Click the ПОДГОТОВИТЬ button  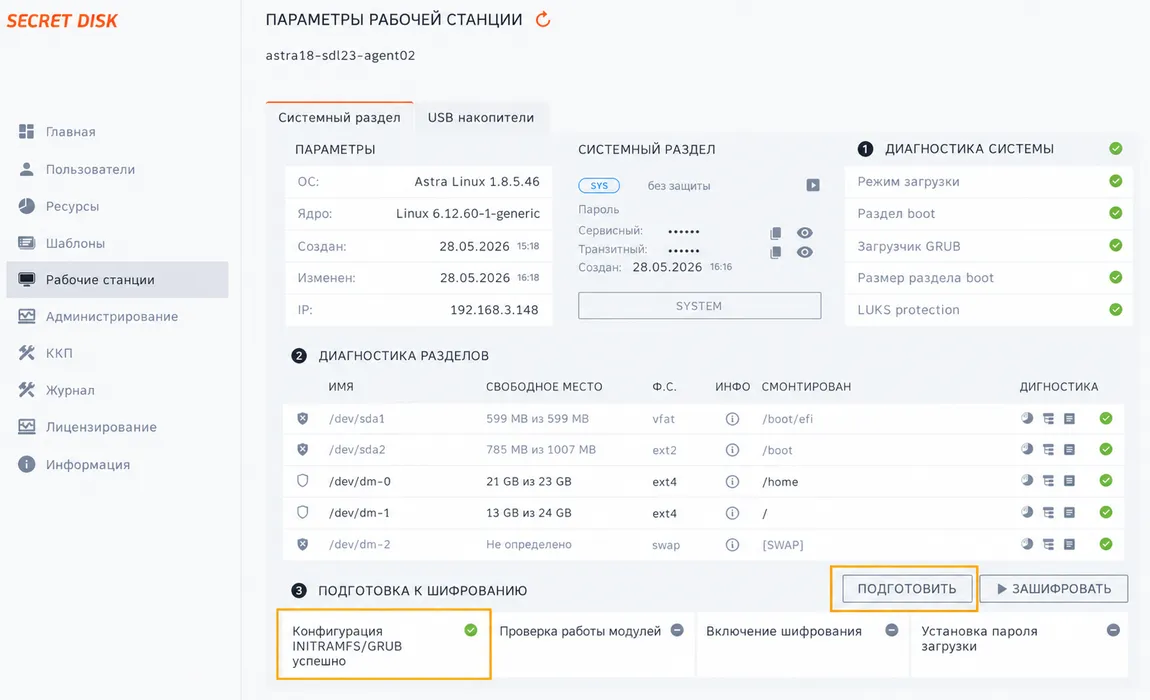pos(907,588)
